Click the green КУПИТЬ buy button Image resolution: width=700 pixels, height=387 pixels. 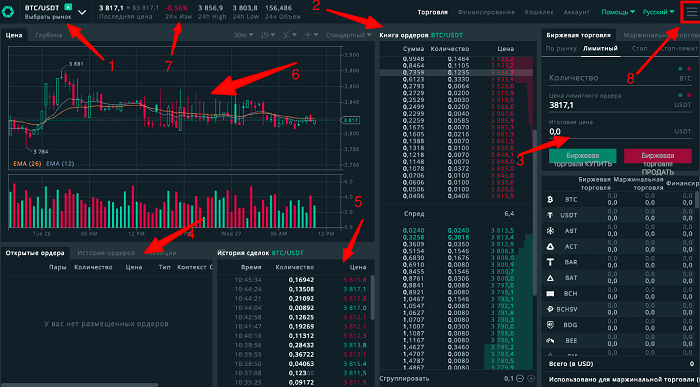[x=582, y=157]
